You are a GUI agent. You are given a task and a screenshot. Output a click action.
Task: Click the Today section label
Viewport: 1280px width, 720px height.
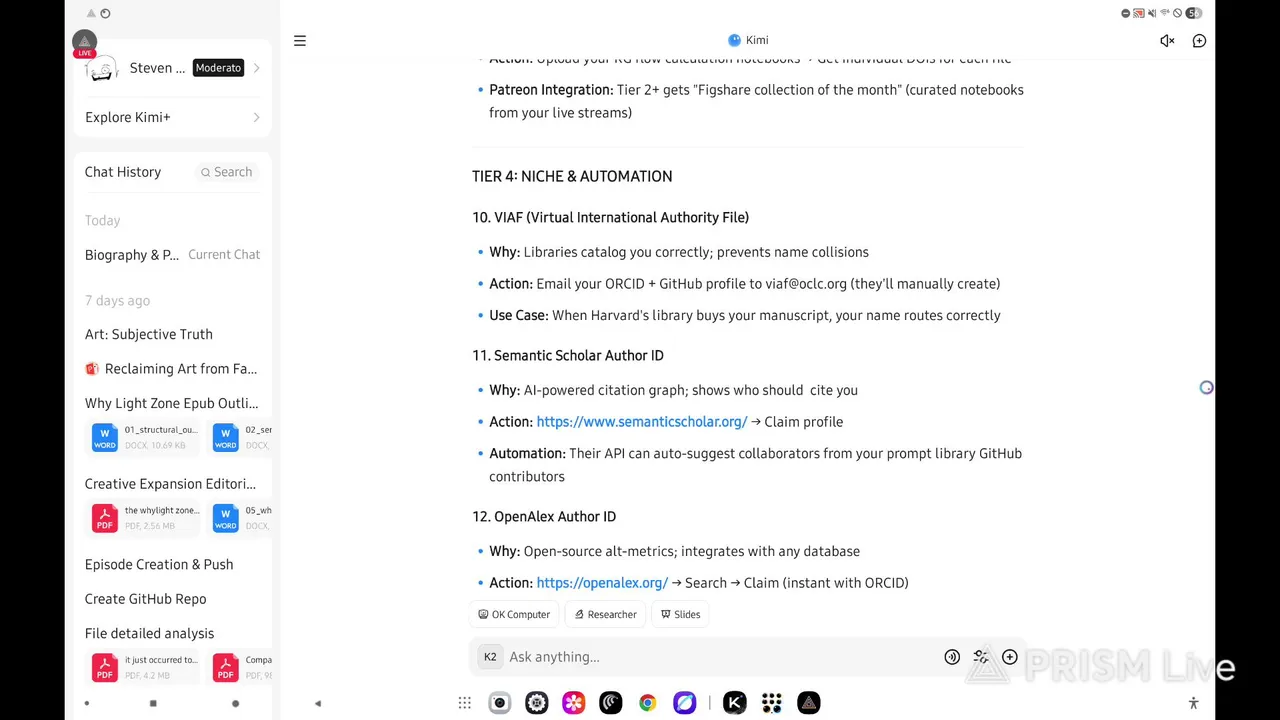102,221
